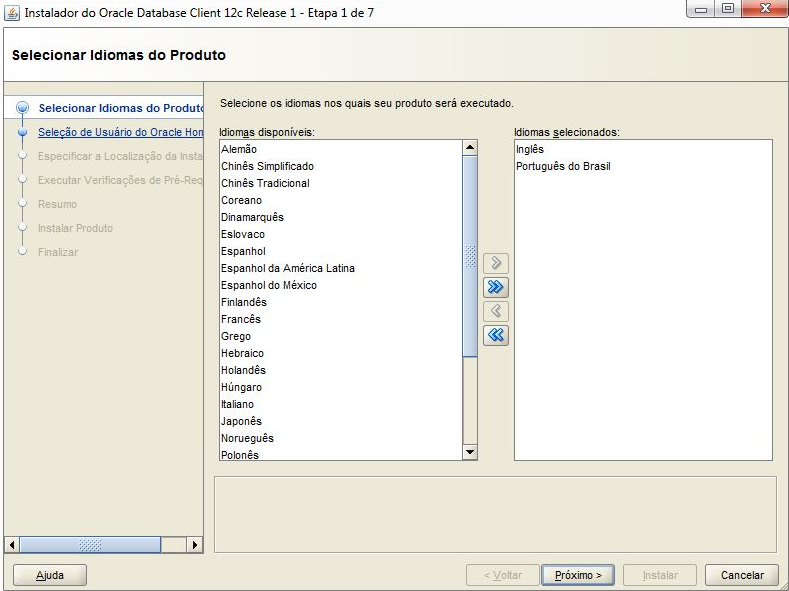
Task: Click the single left arrow remove button
Action: point(496,311)
